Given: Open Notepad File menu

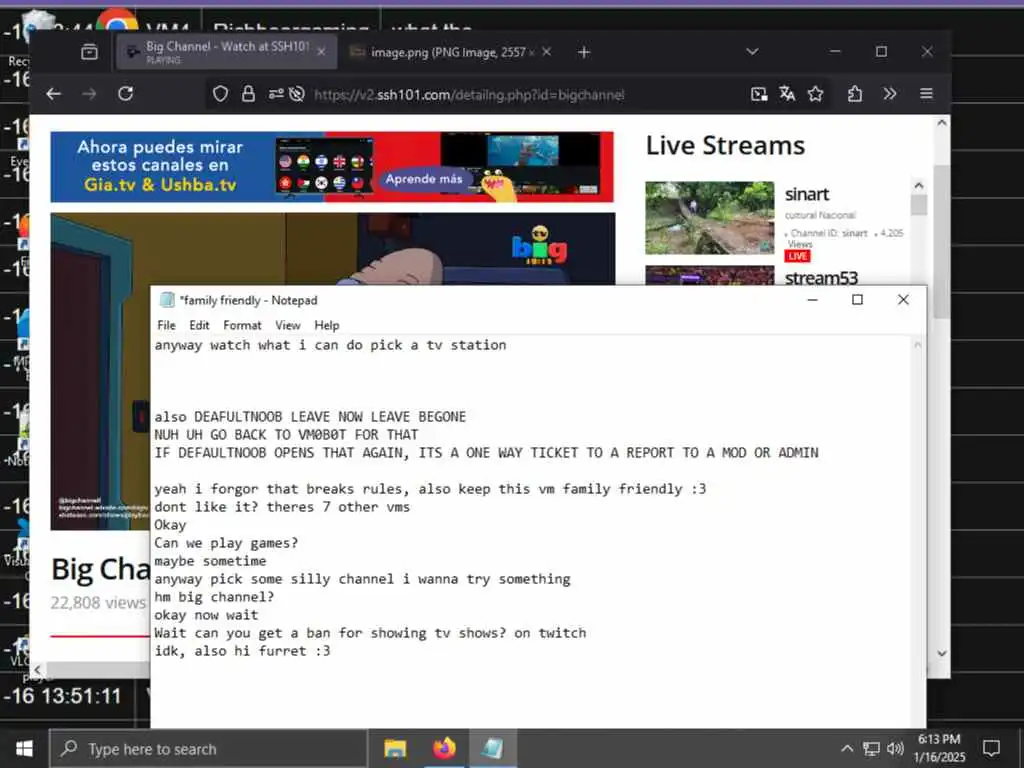Looking at the screenshot, I should pyautogui.click(x=167, y=325).
